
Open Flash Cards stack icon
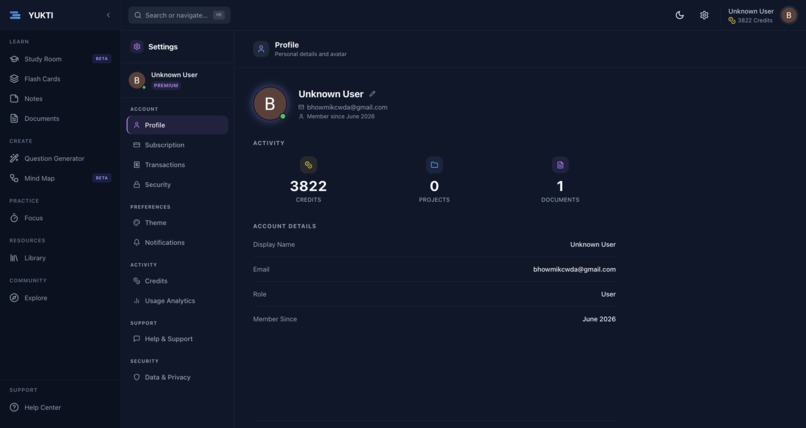pos(14,79)
